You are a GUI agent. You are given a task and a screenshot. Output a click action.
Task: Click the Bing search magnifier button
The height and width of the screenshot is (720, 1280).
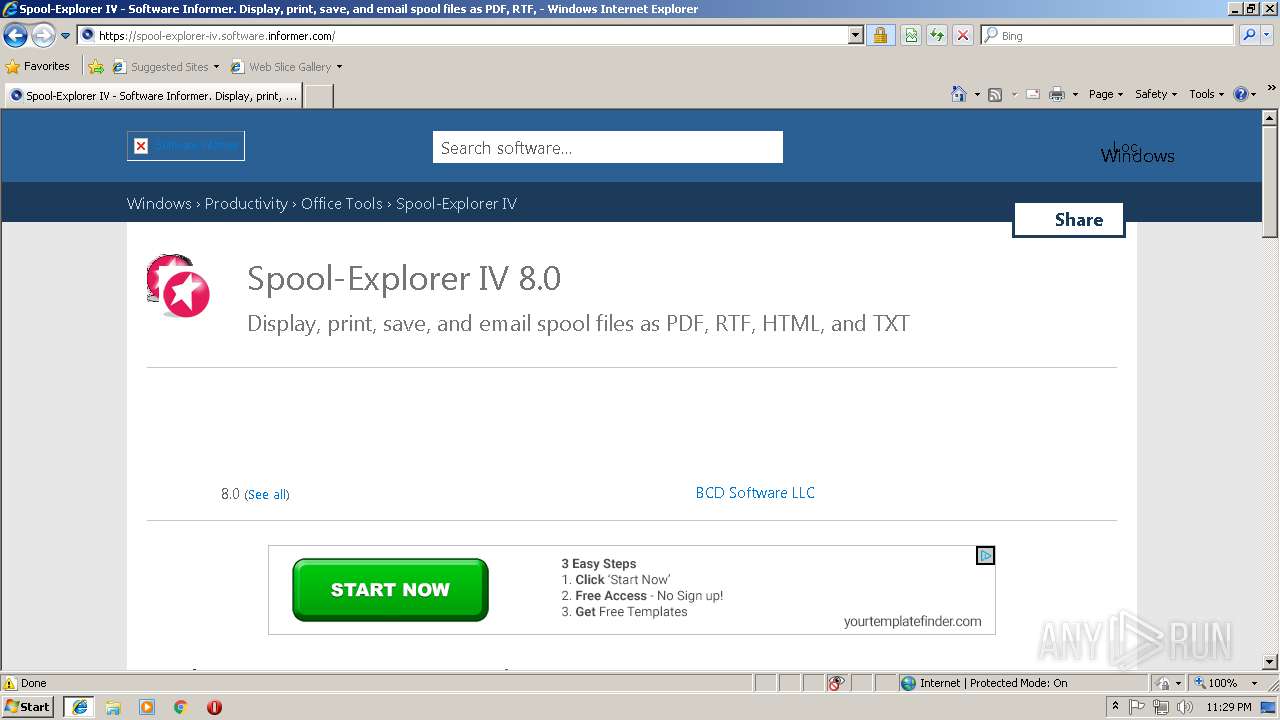(x=1249, y=35)
